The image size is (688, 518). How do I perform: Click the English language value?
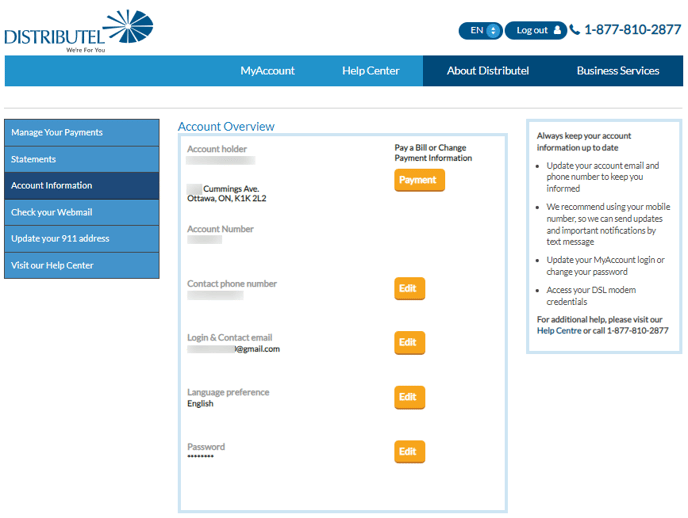point(200,404)
